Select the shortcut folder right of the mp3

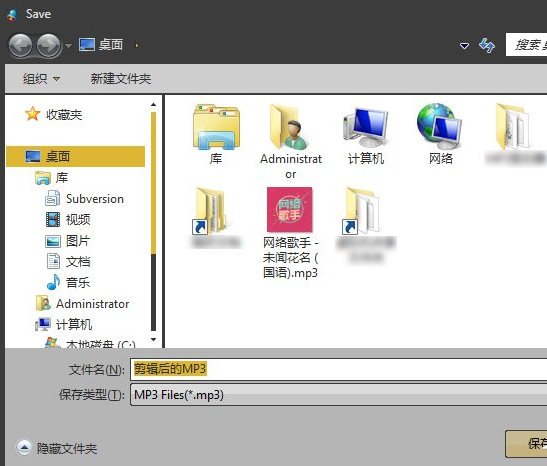click(x=366, y=225)
